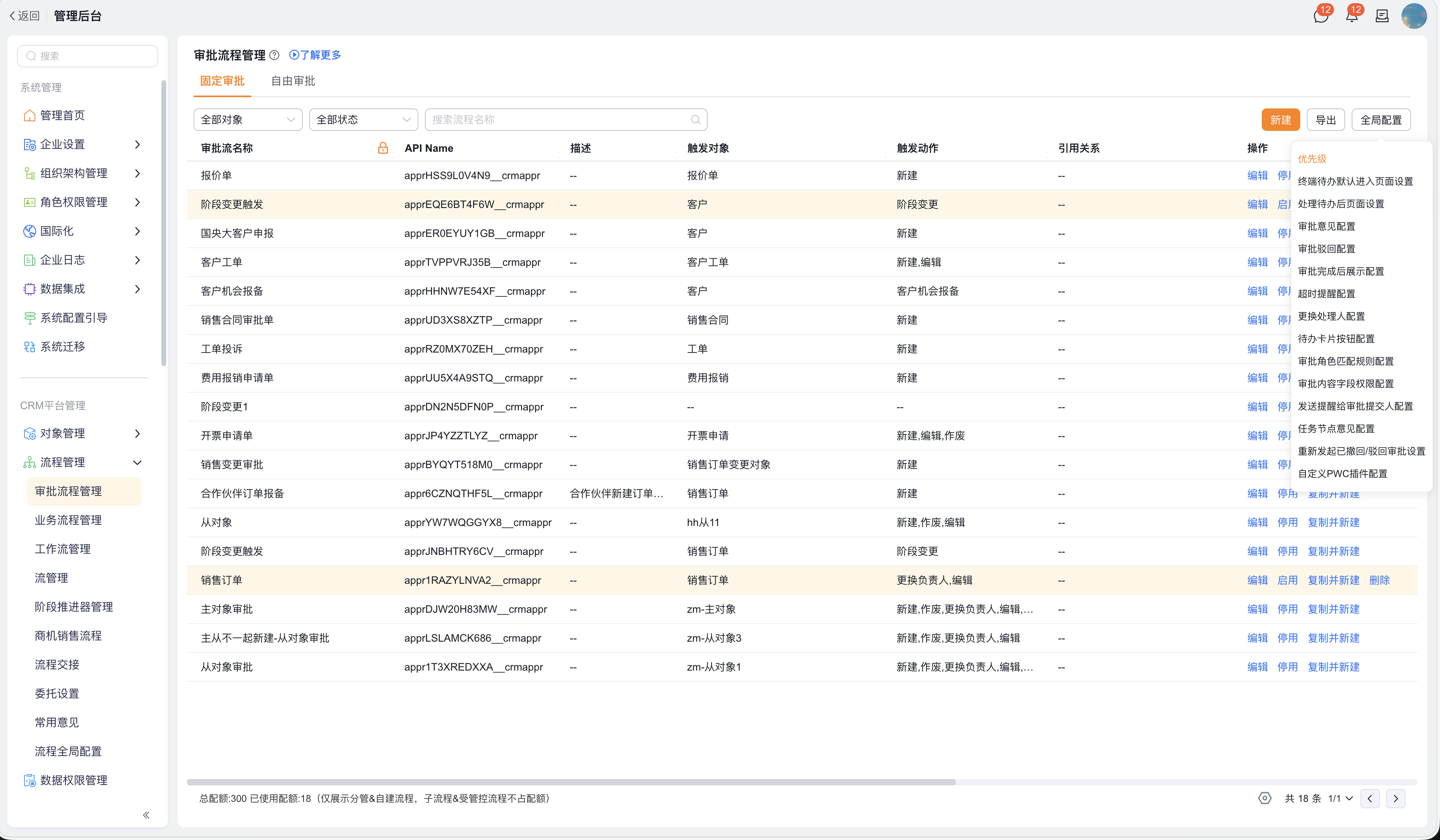
Task: Click the 国际化 globe icon
Action: click(x=30, y=231)
